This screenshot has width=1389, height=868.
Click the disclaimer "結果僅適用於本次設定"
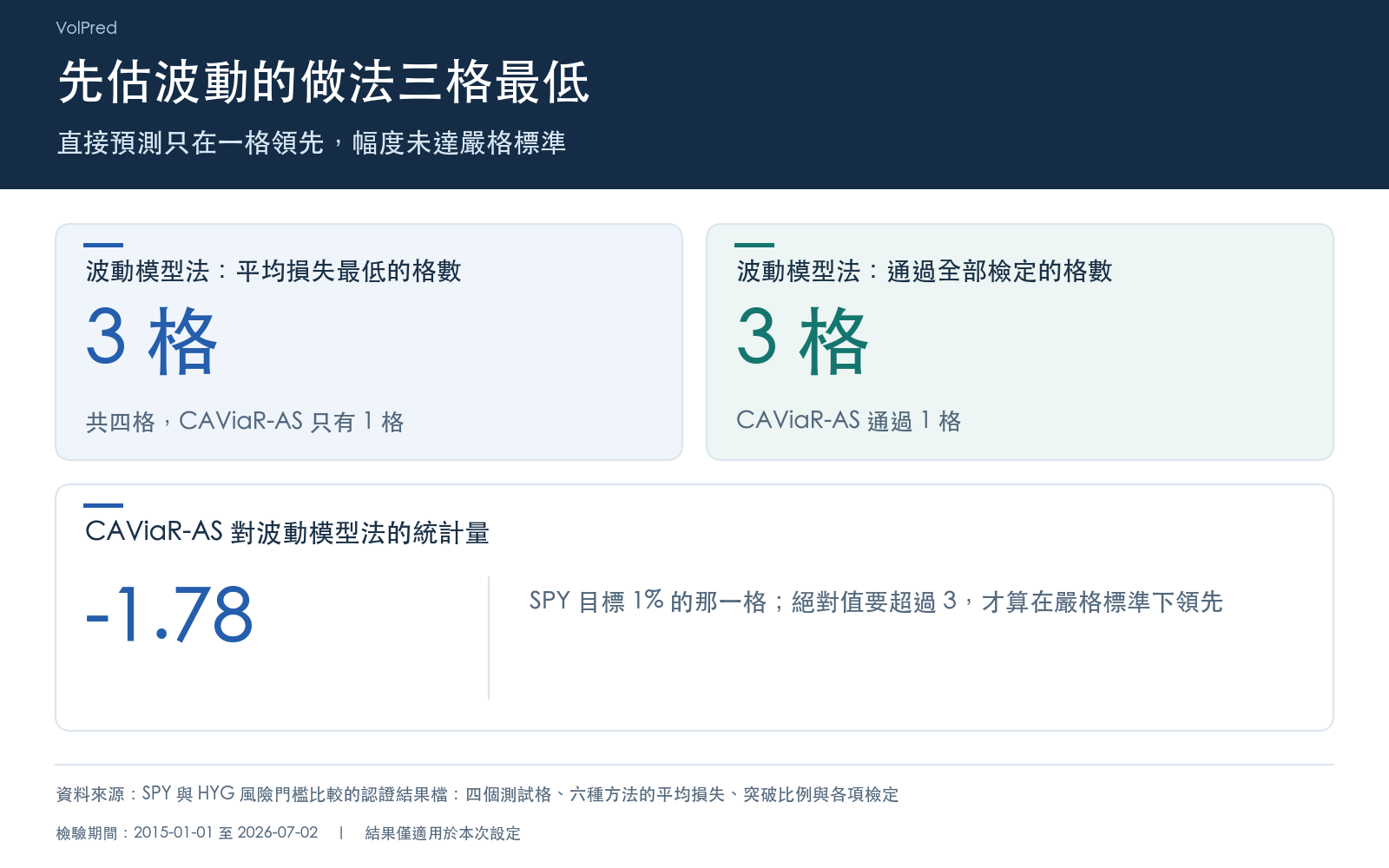click(443, 832)
